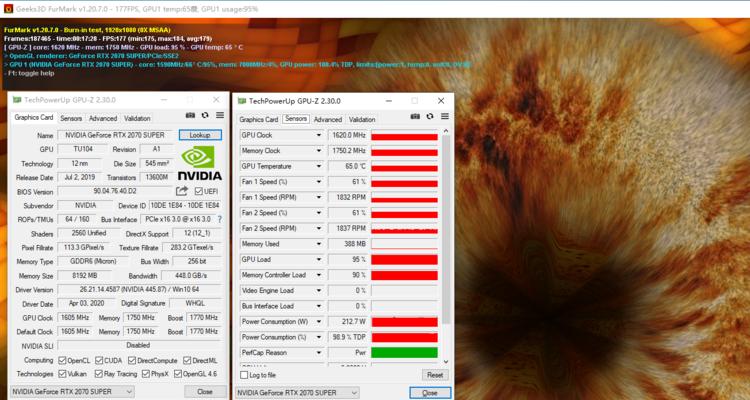Switch to the Sensors tab in left GPU-Z window

pyautogui.click(x=71, y=118)
